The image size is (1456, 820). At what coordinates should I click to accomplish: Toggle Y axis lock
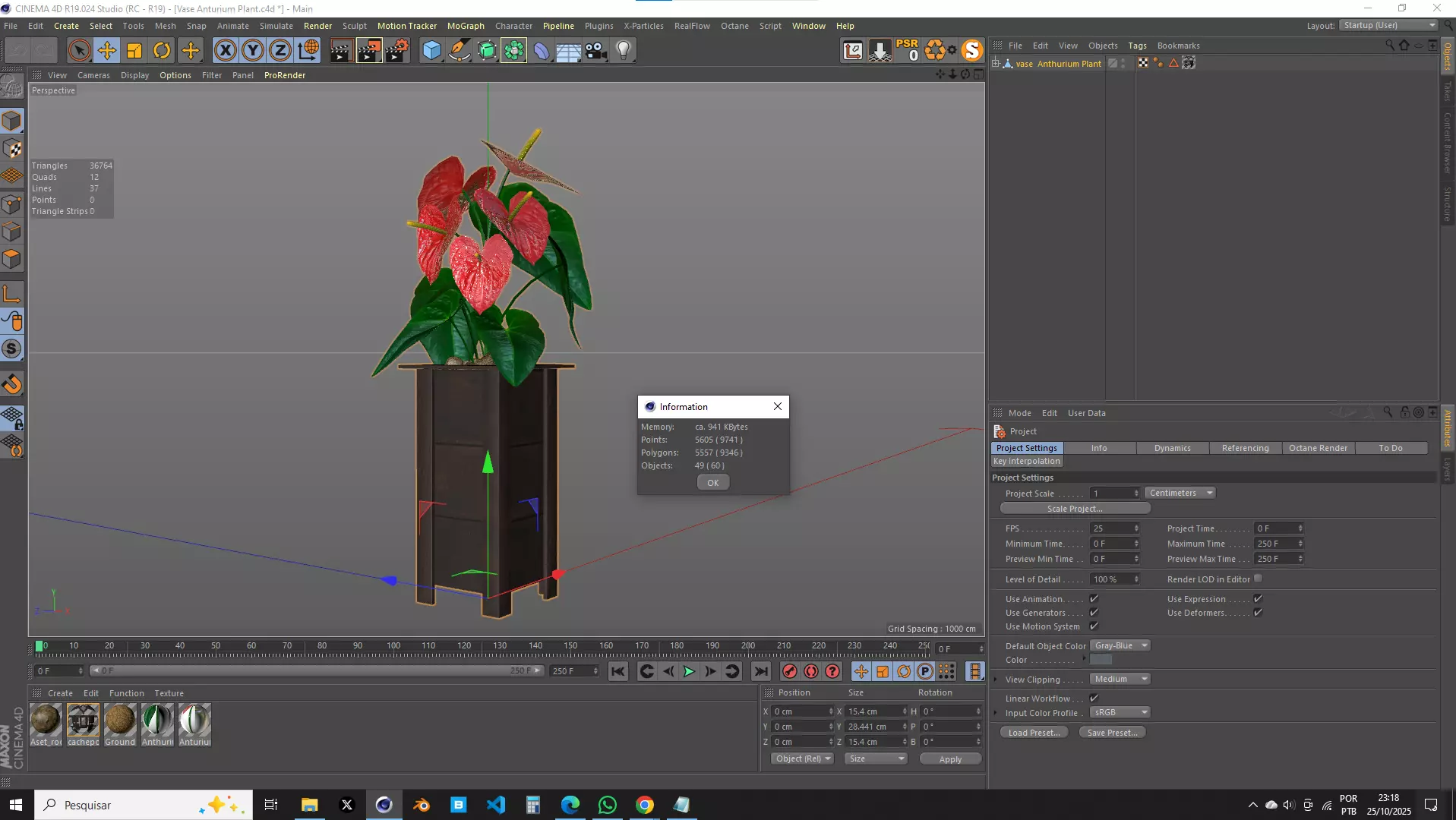252,51
